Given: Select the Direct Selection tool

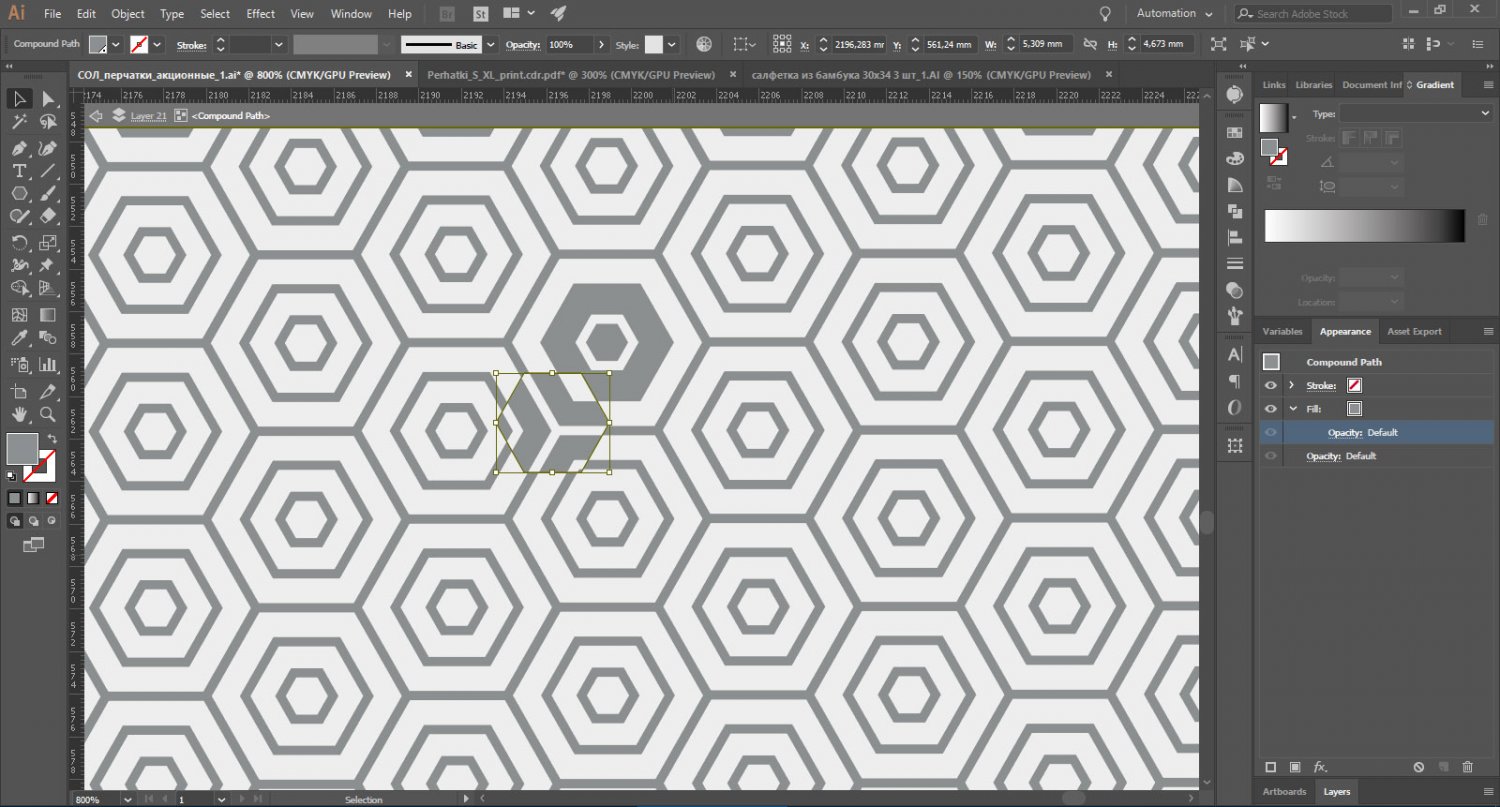Looking at the screenshot, I should (47, 98).
